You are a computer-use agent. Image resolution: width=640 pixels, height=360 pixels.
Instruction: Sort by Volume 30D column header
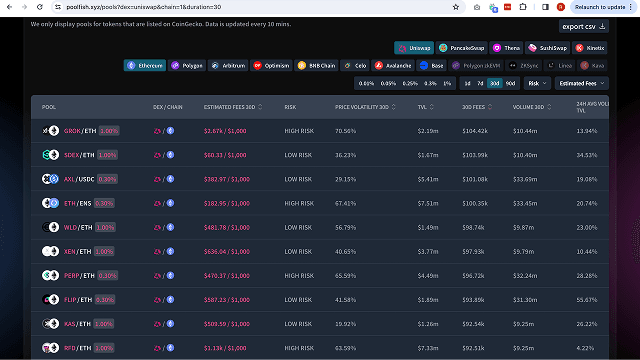click(x=532, y=107)
